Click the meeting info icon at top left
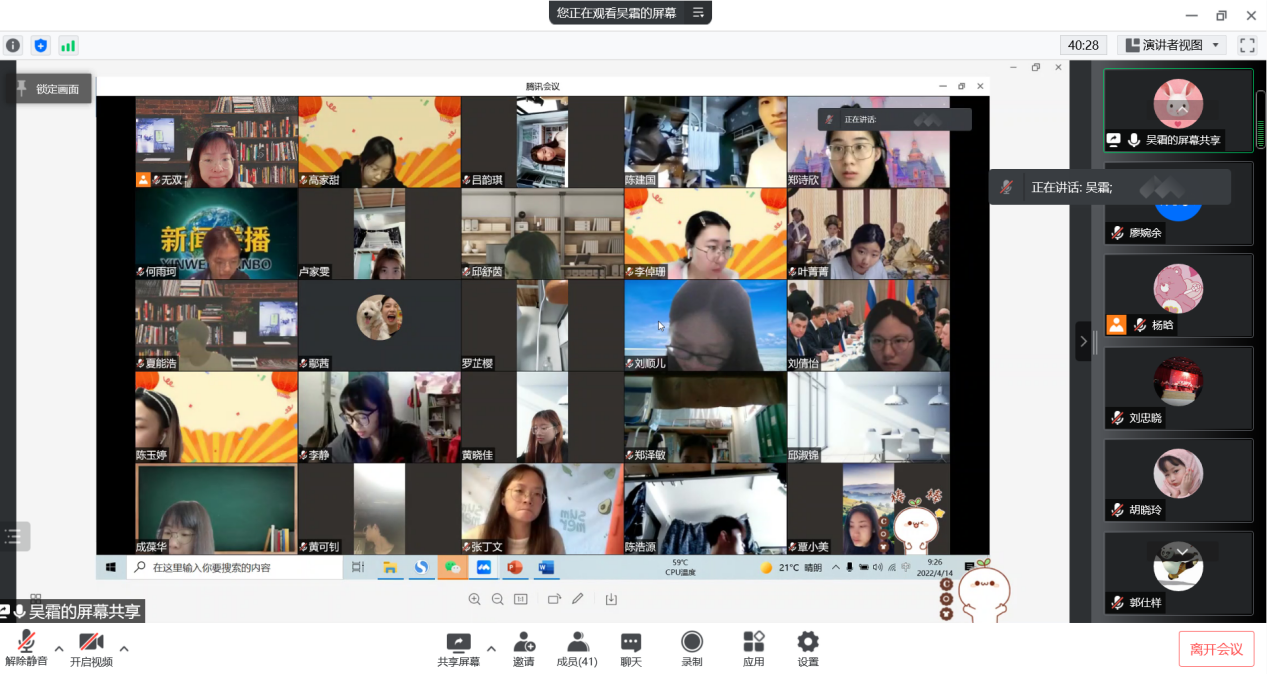Image resolution: width=1267 pixels, height=674 pixels. (x=13, y=45)
